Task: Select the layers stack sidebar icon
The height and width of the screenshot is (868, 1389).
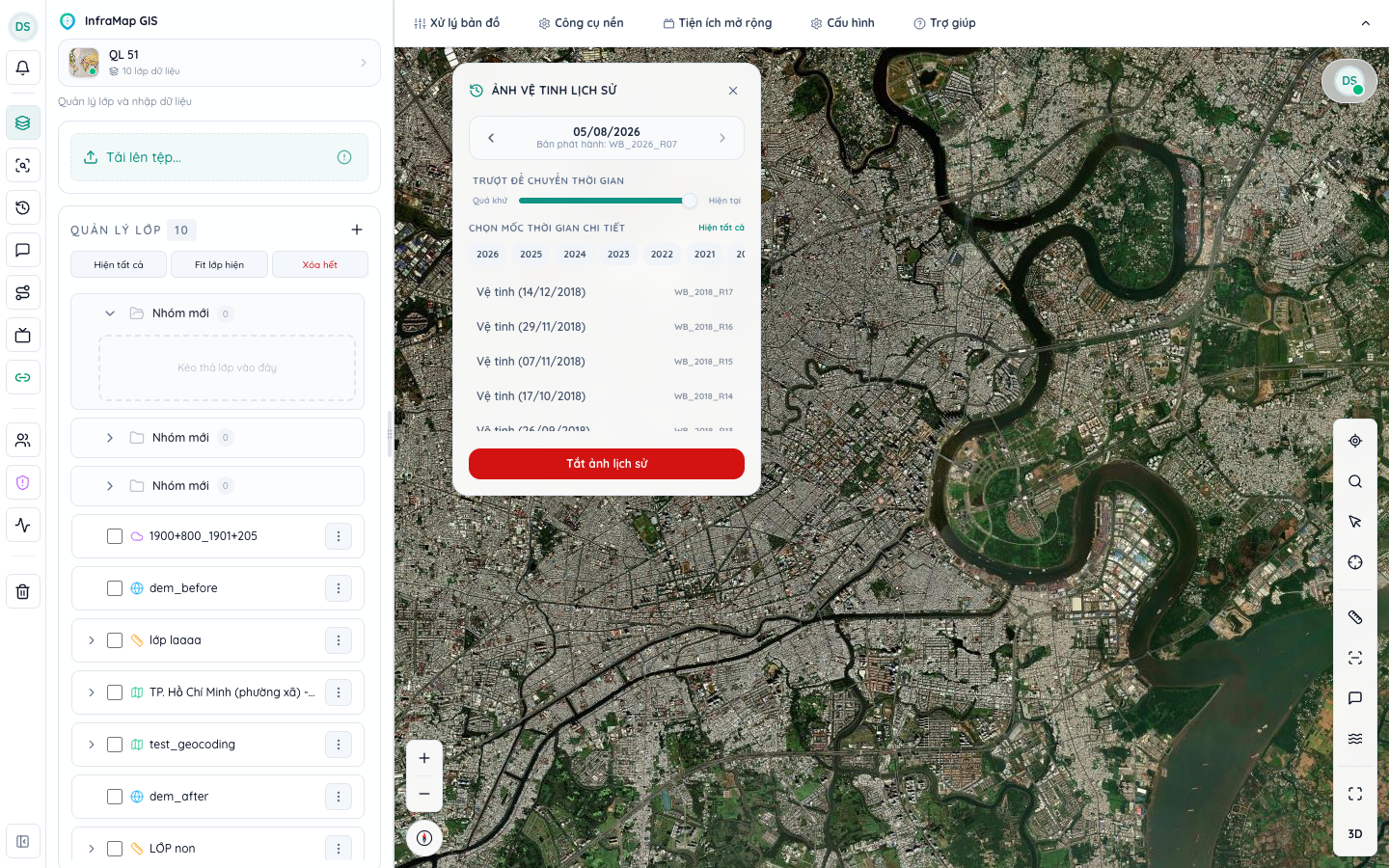Action: tap(23, 123)
